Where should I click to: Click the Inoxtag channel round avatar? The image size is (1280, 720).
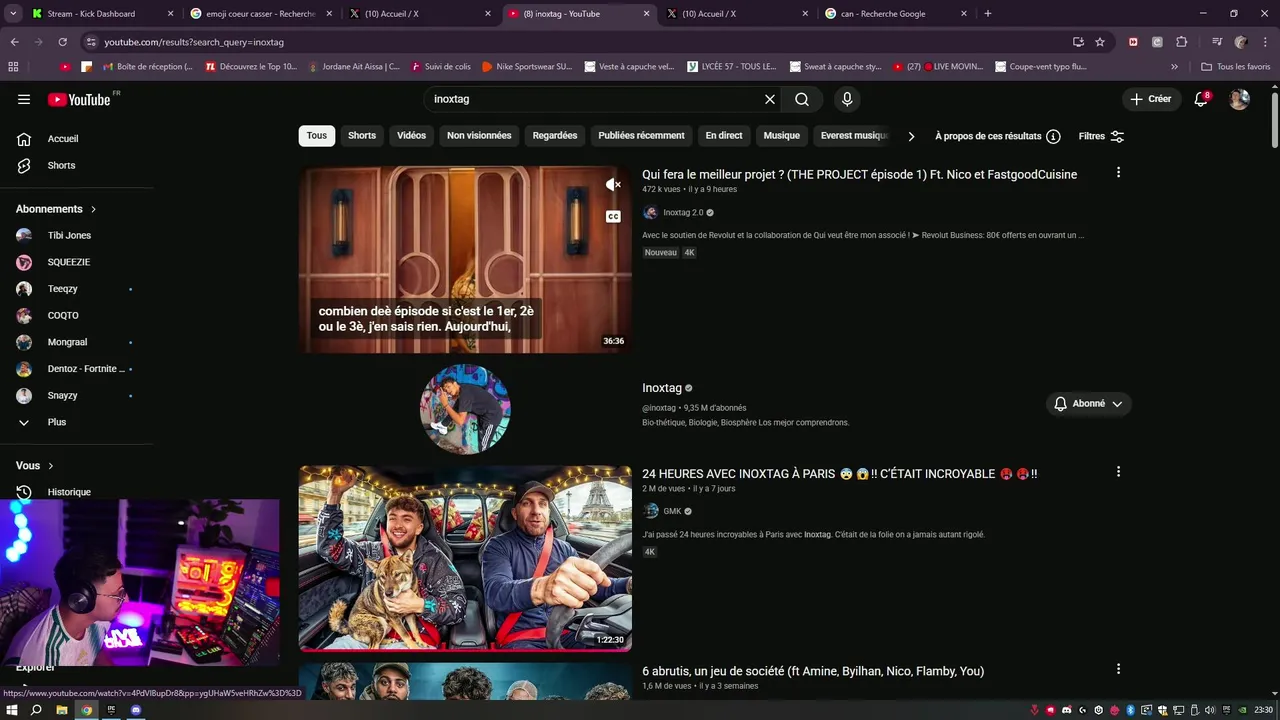click(465, 409)
